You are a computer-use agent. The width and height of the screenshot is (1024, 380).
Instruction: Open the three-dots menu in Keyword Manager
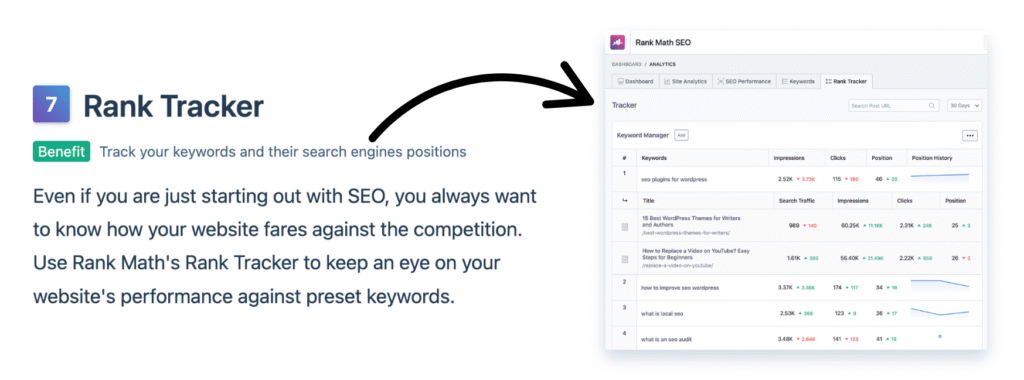[x=970, y=136]
